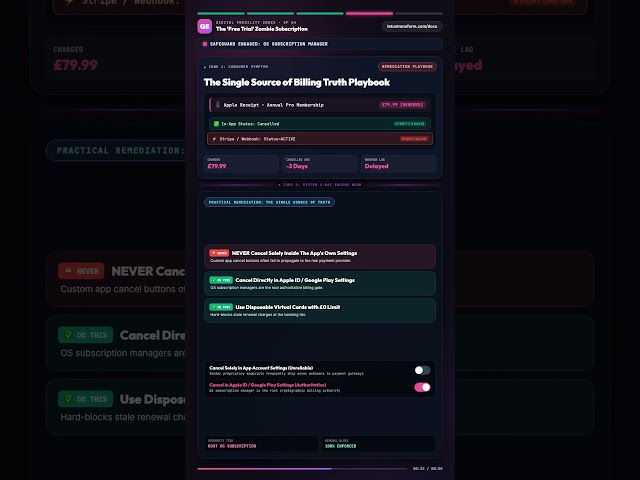Click the Practical Remediation pill label in front card

(269, 202)
